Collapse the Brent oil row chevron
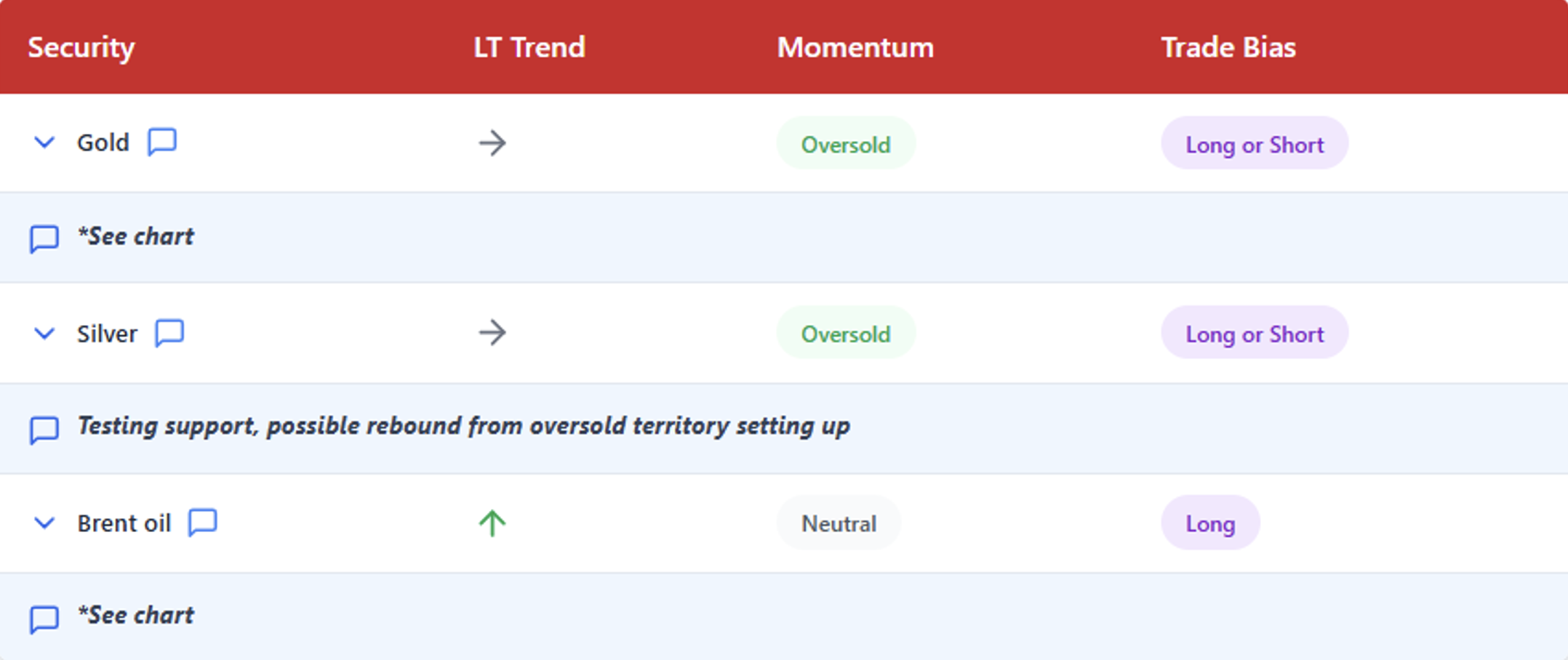 click(44, 523)
